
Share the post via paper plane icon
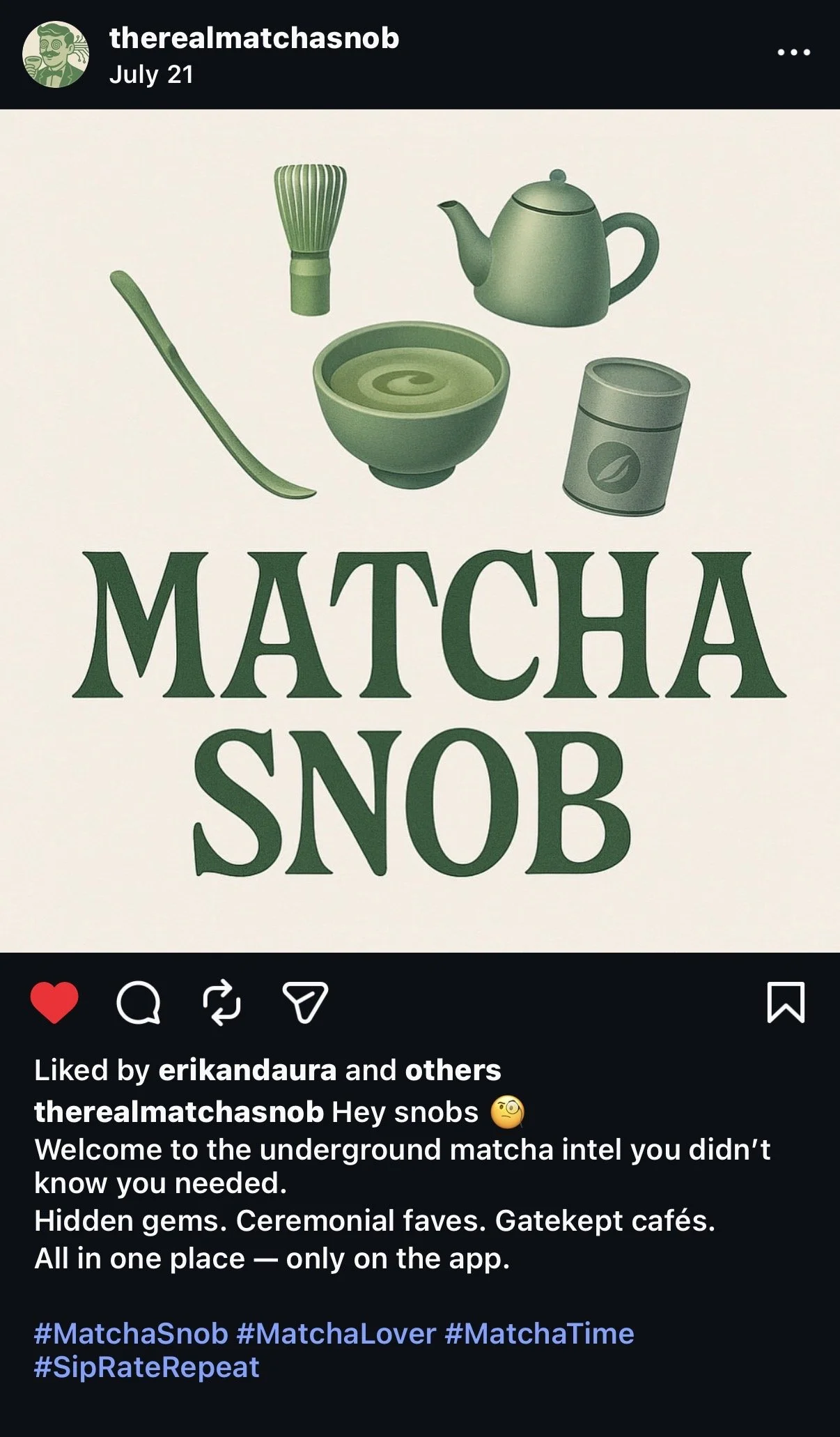[304, 1003]
